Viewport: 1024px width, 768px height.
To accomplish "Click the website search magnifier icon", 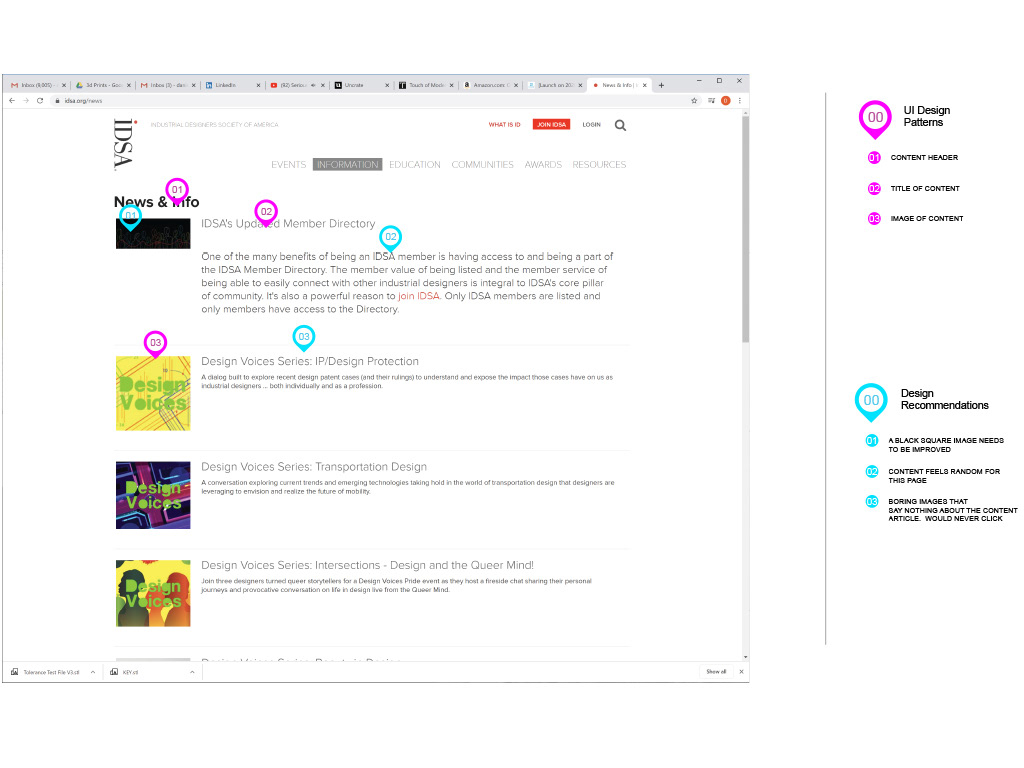I will tap(620, 125).
